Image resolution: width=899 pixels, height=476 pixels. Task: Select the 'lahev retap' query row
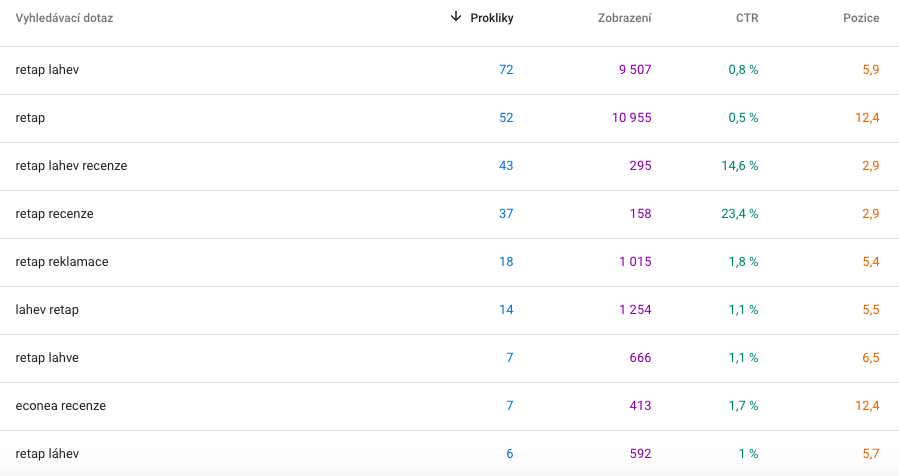click(x=47, y=310)
